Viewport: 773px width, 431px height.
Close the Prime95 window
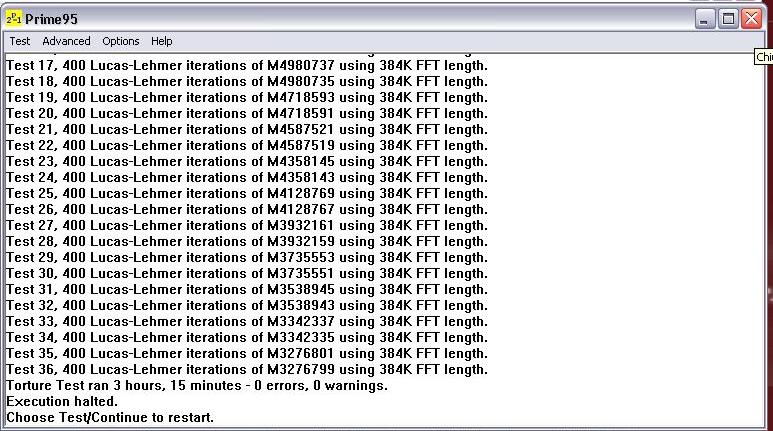752,20
